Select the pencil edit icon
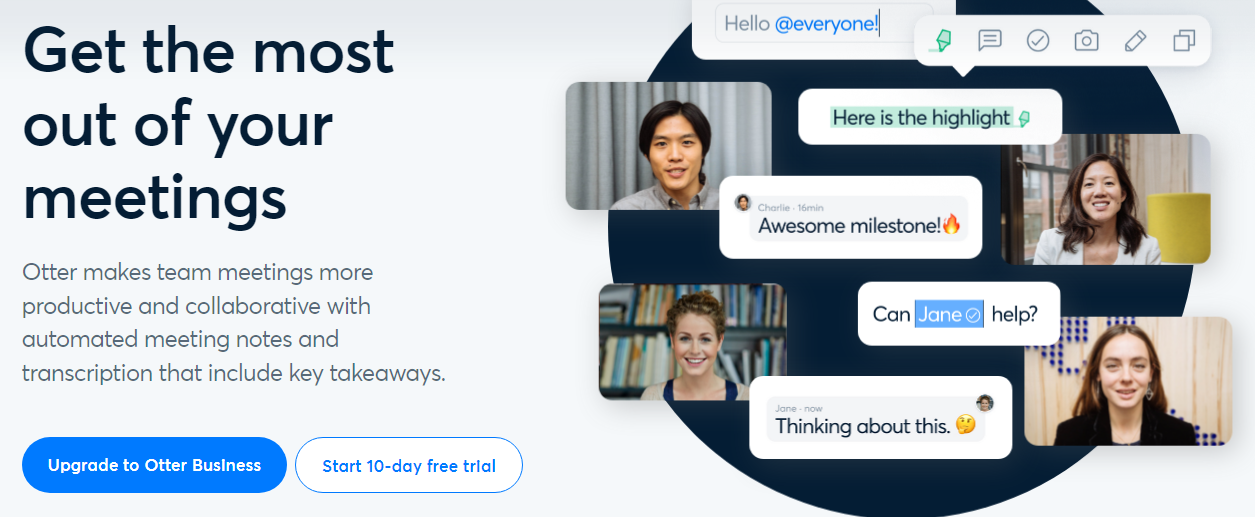 tap(1135, 41)
